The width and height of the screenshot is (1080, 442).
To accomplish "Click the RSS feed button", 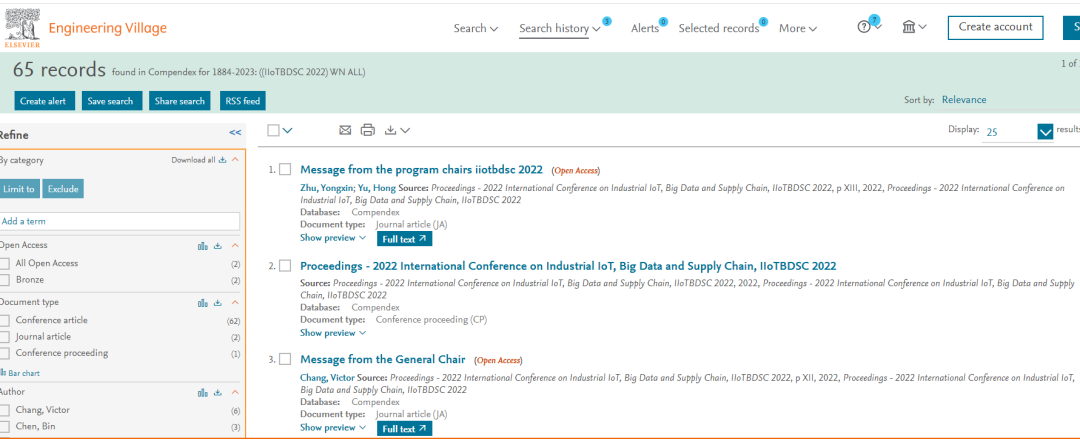I will pyautogui.click(x=242, y=101).
